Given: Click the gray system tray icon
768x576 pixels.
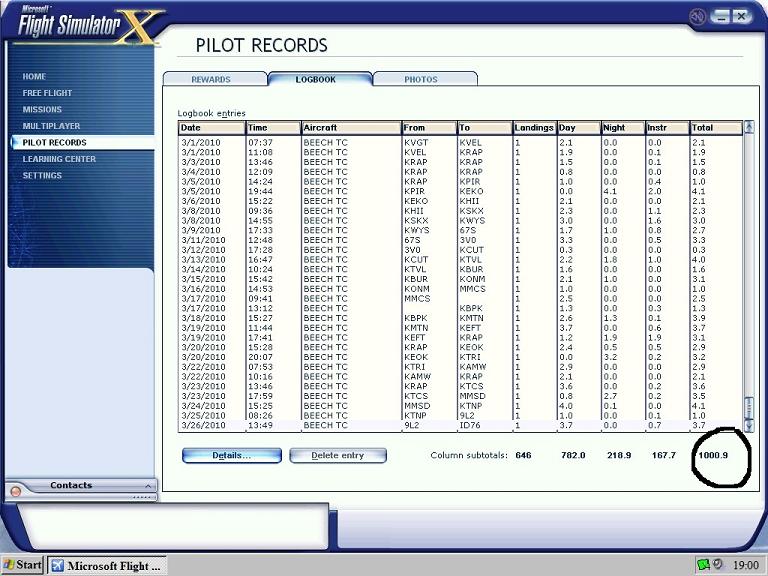Looking at the screenshot, I should pos(717,565).
